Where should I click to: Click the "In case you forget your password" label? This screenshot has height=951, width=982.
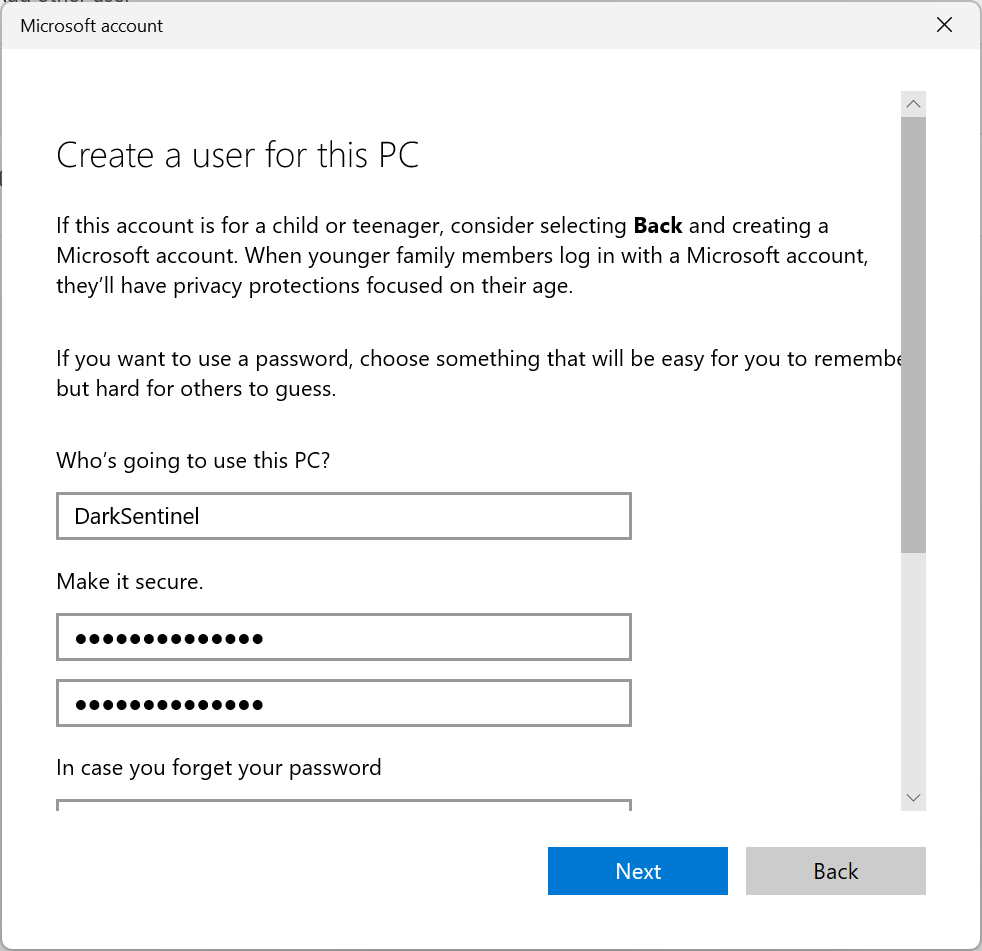point(219,768)
